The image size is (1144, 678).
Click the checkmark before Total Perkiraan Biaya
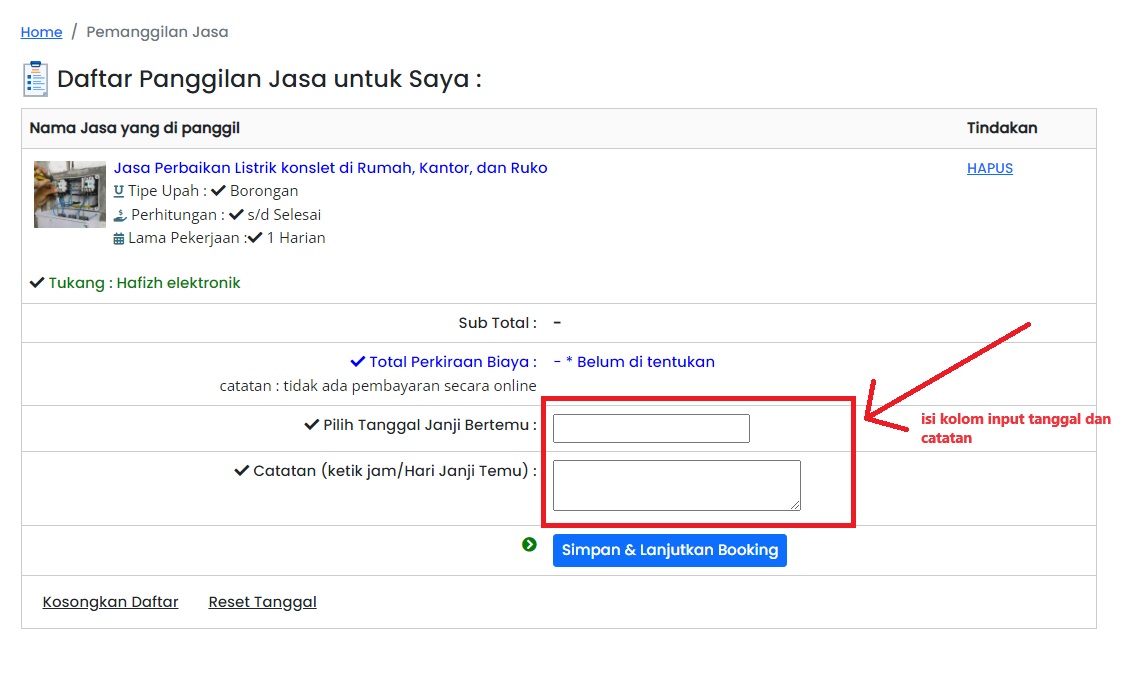[357, 362]
